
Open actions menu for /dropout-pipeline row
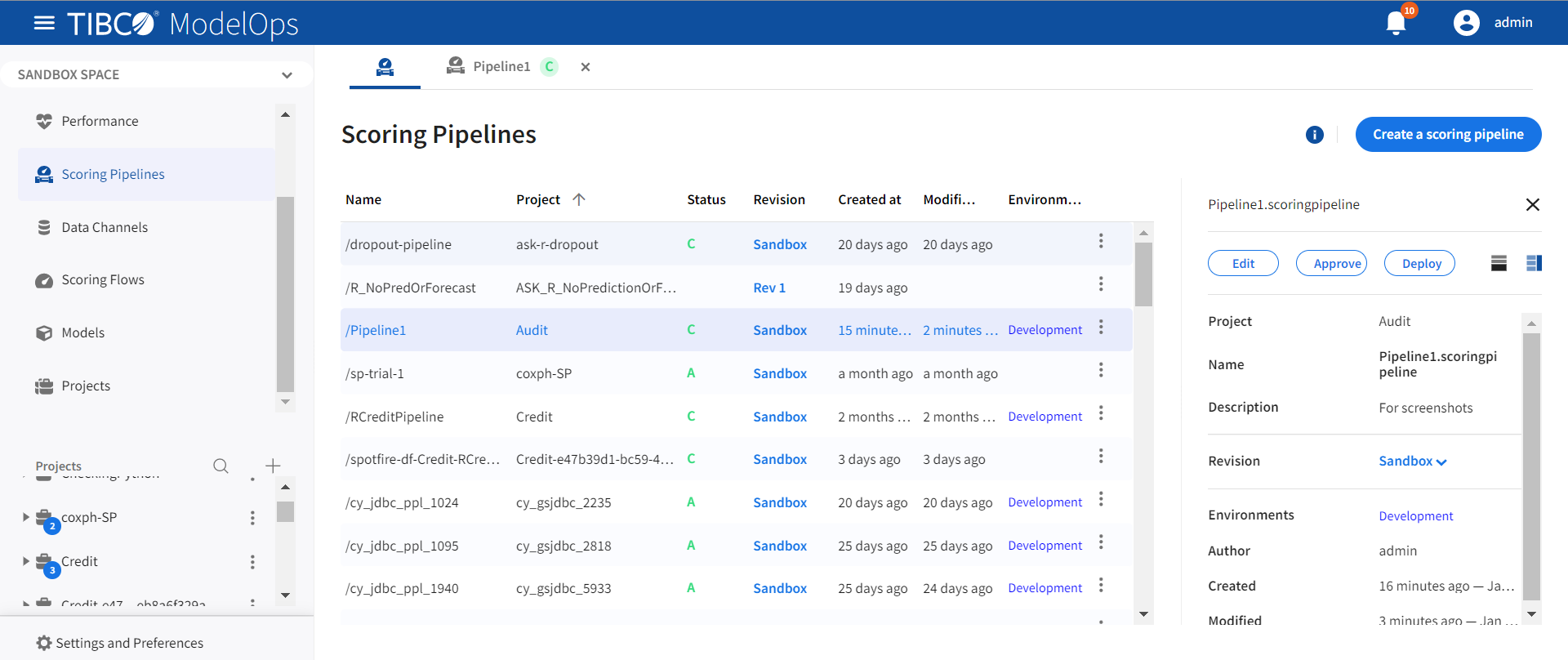[x=1100, y=241]
